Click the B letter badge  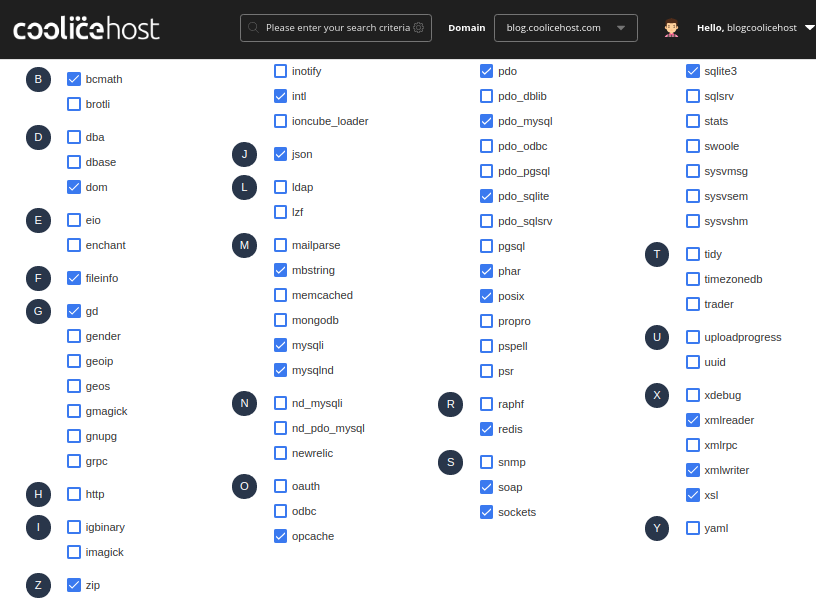tap(39, 80)
